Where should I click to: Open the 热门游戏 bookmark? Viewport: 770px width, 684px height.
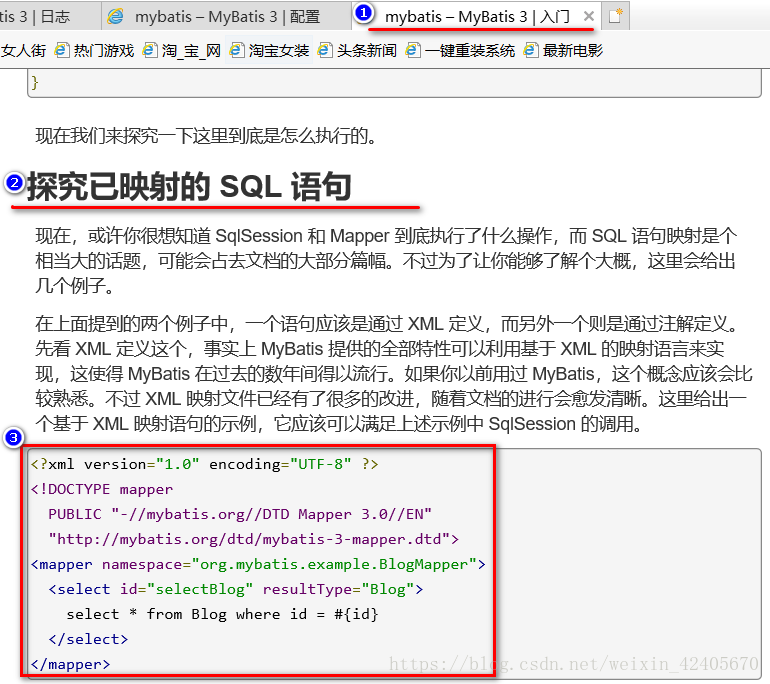pyautogui.click(x=95, y=51)
